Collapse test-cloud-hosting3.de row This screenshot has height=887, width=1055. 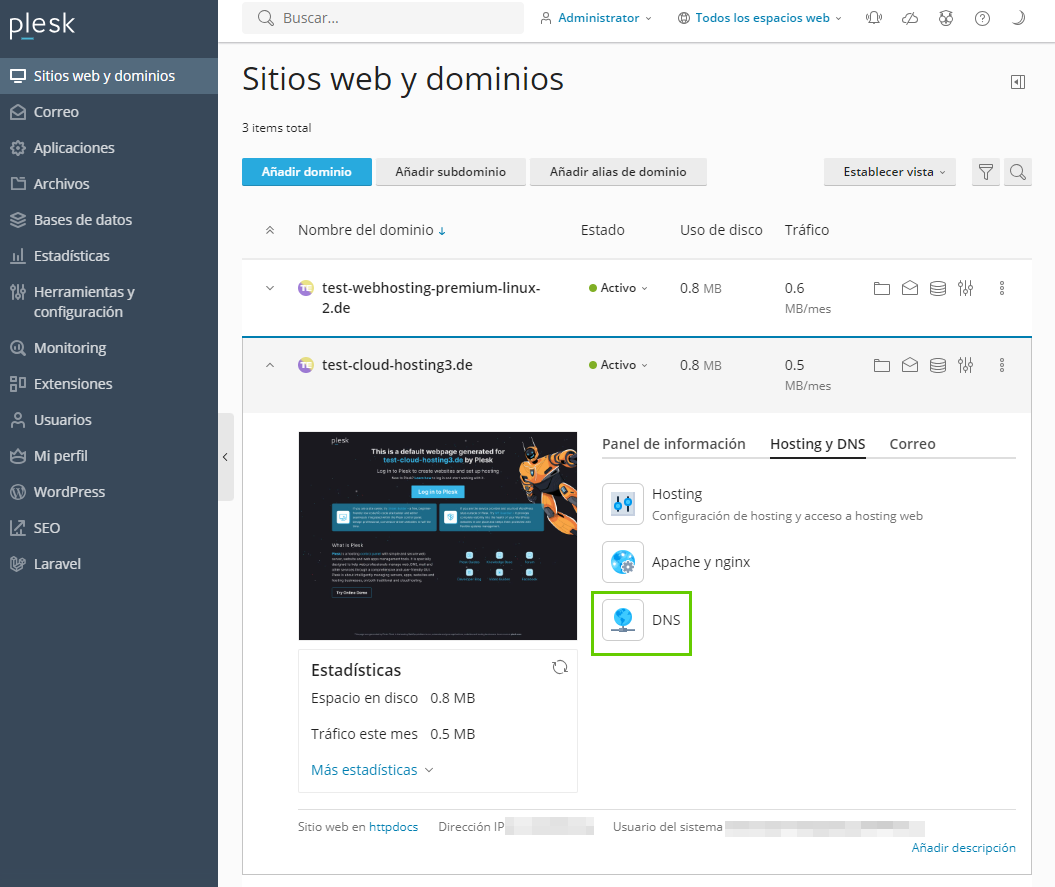(270, 365)
